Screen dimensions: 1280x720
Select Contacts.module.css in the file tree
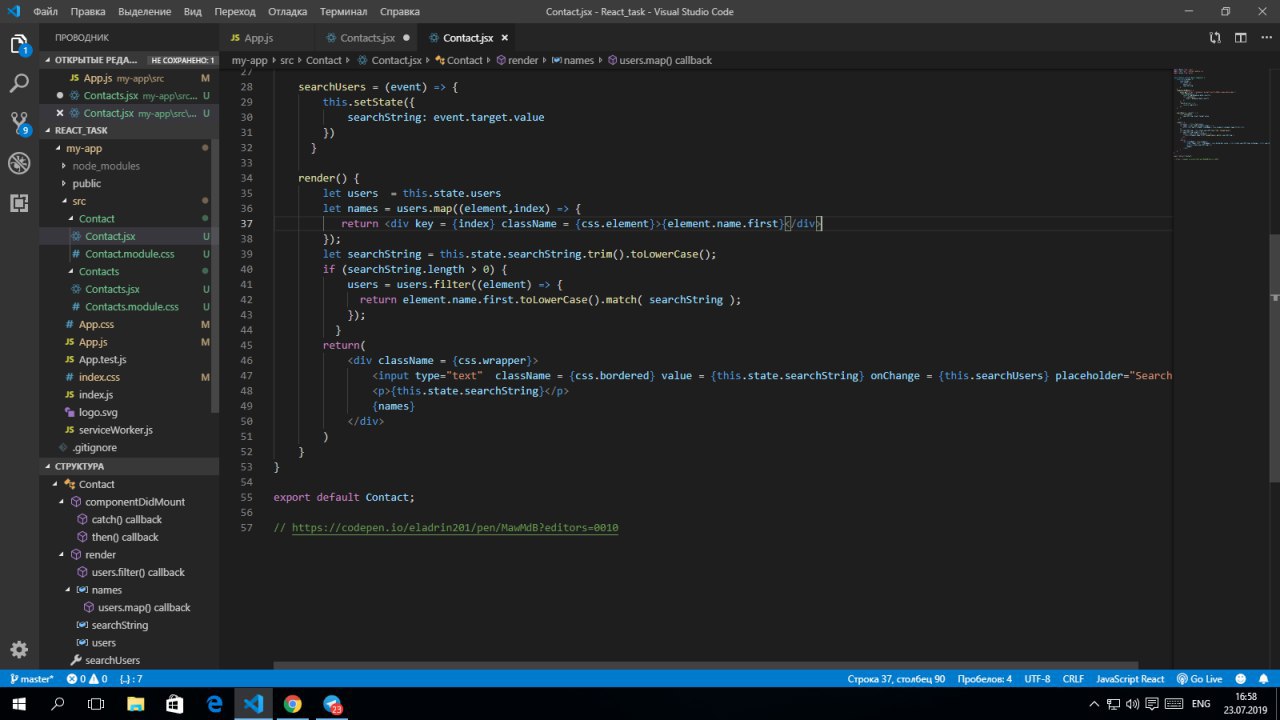[131, 307]
